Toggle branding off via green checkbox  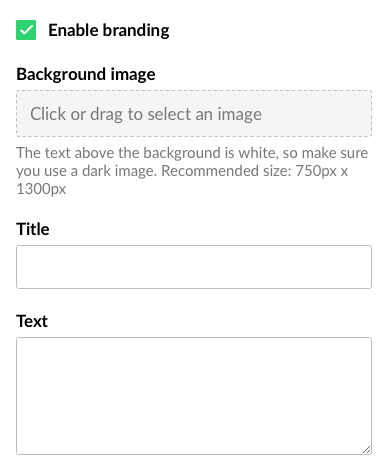point(26,30)
